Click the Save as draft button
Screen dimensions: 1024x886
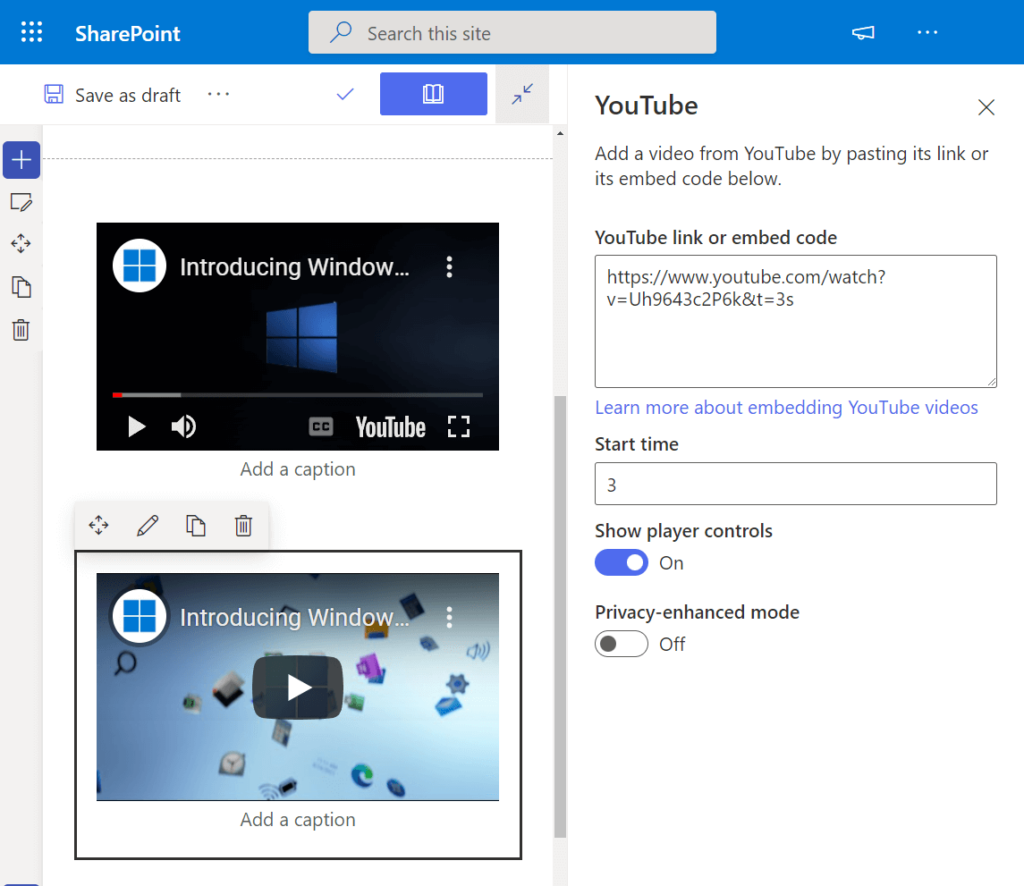click(112, 95)
